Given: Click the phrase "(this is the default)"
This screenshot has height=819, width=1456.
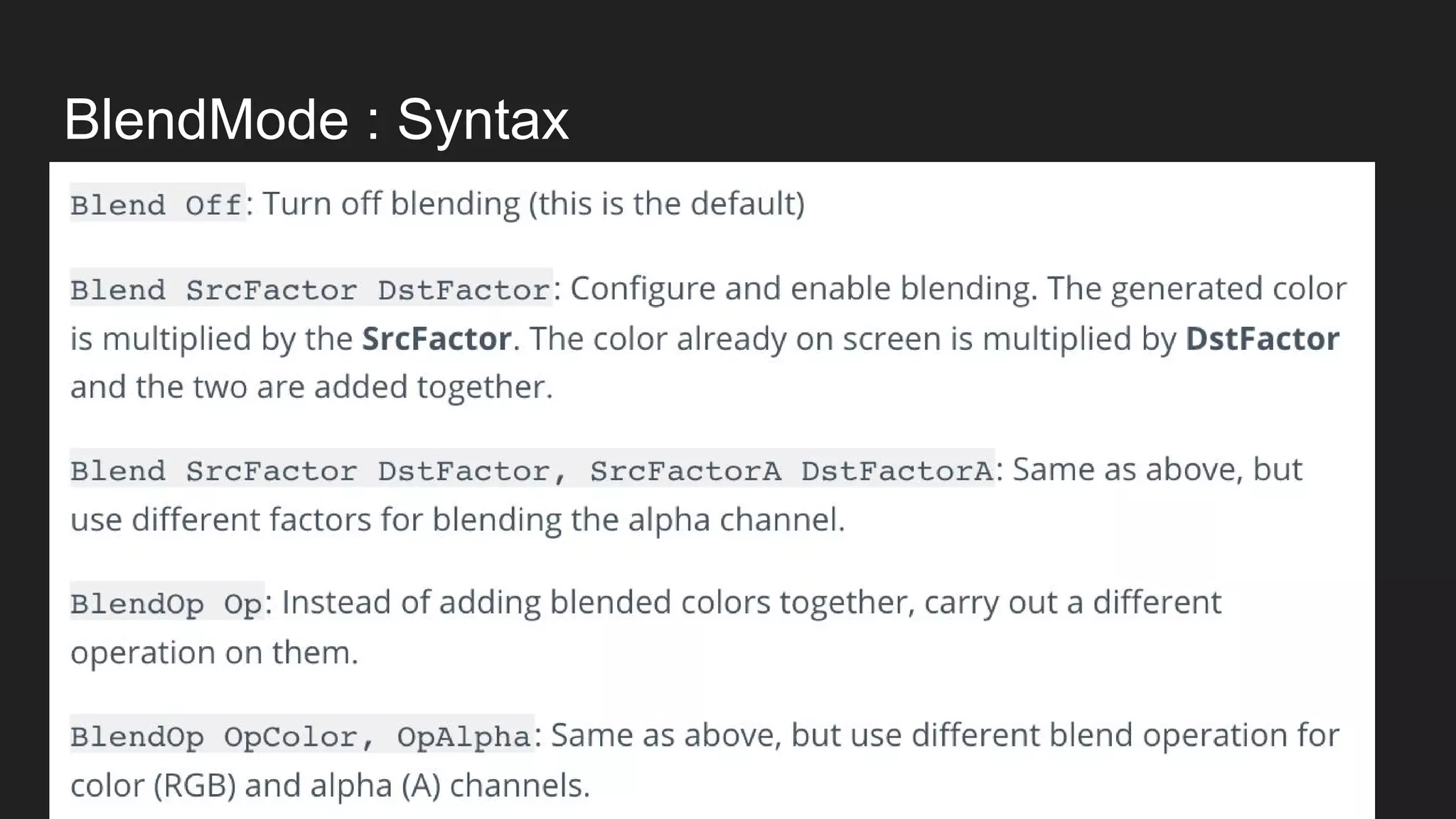Looking at the screenshot, I should click(666, 204).
